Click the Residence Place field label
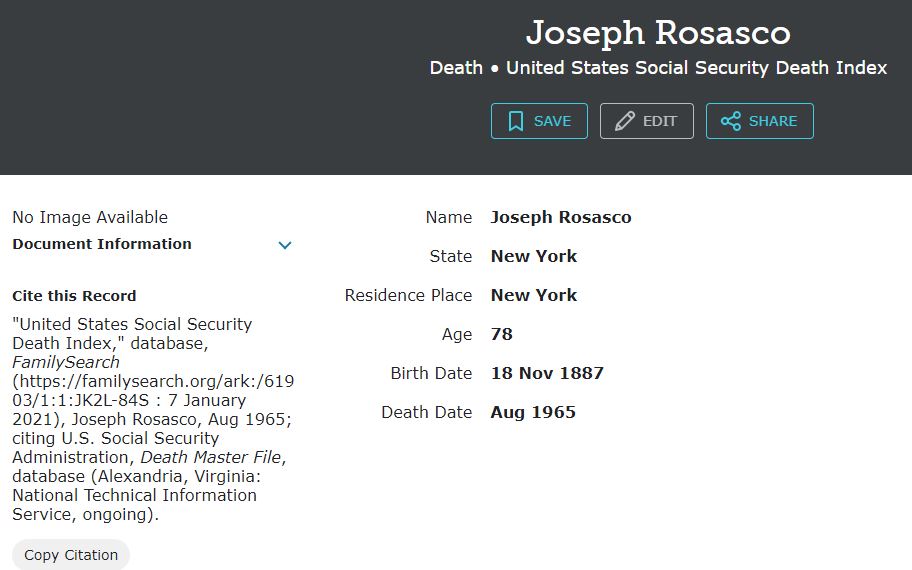The height and width of the screenshot is (570, 912). tap(408, 295)
